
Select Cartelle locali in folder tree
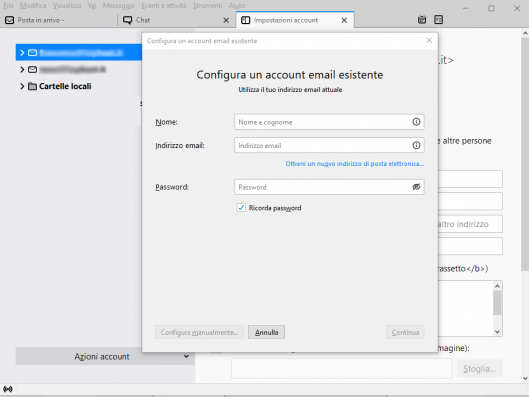click(65, 86)
